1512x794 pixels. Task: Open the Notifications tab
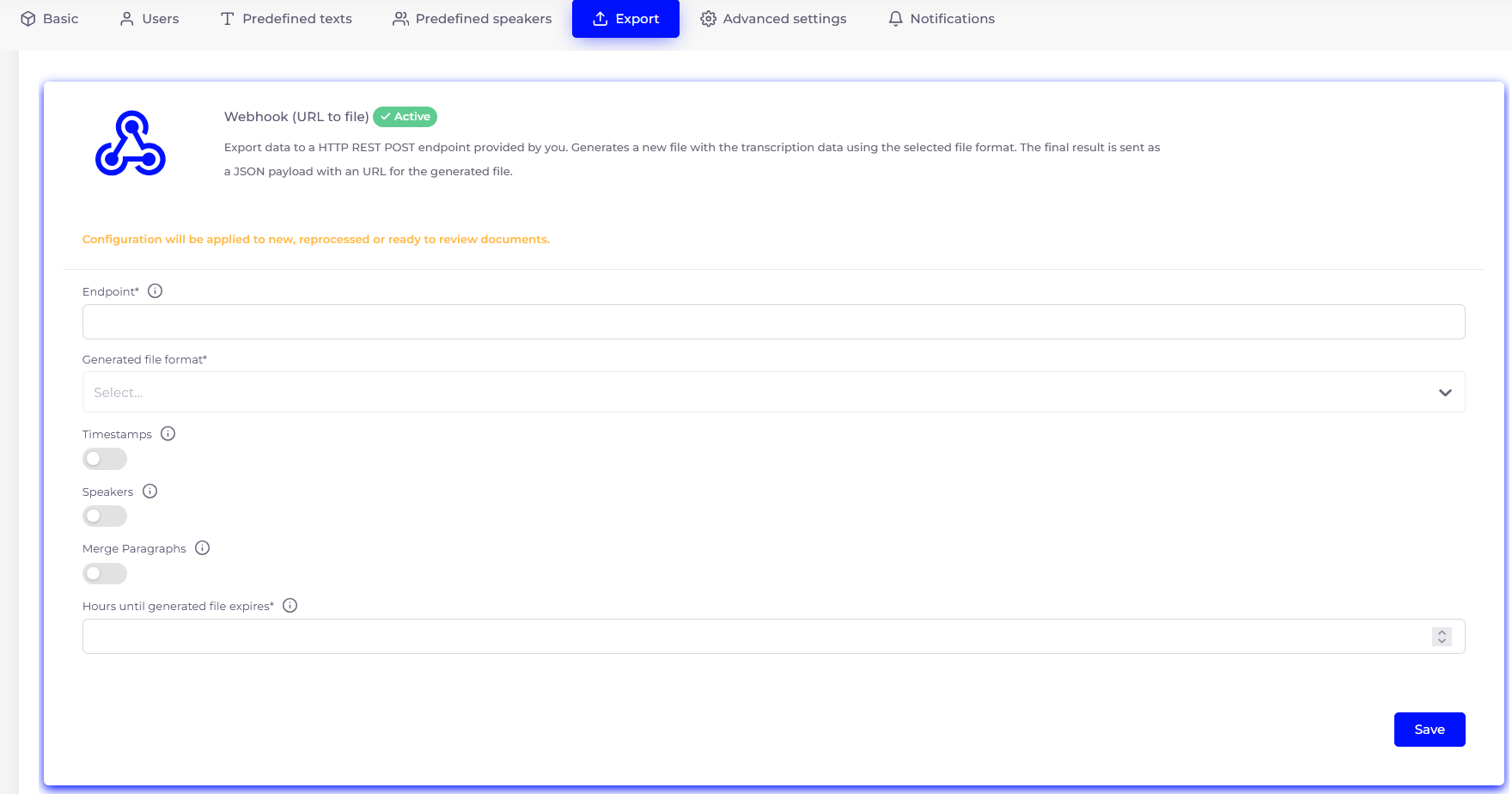(x=942, y=19)
